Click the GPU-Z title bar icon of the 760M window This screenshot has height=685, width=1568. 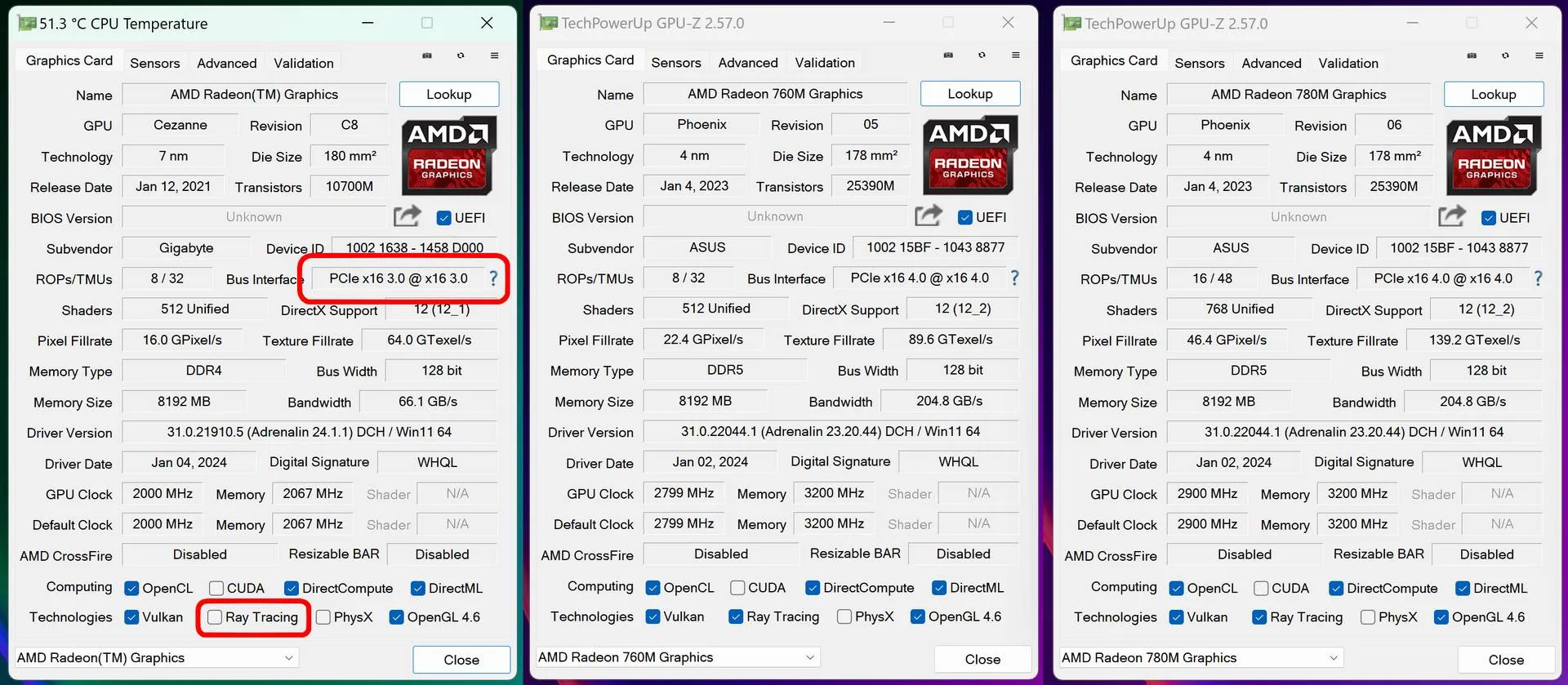tap(548, 23)
